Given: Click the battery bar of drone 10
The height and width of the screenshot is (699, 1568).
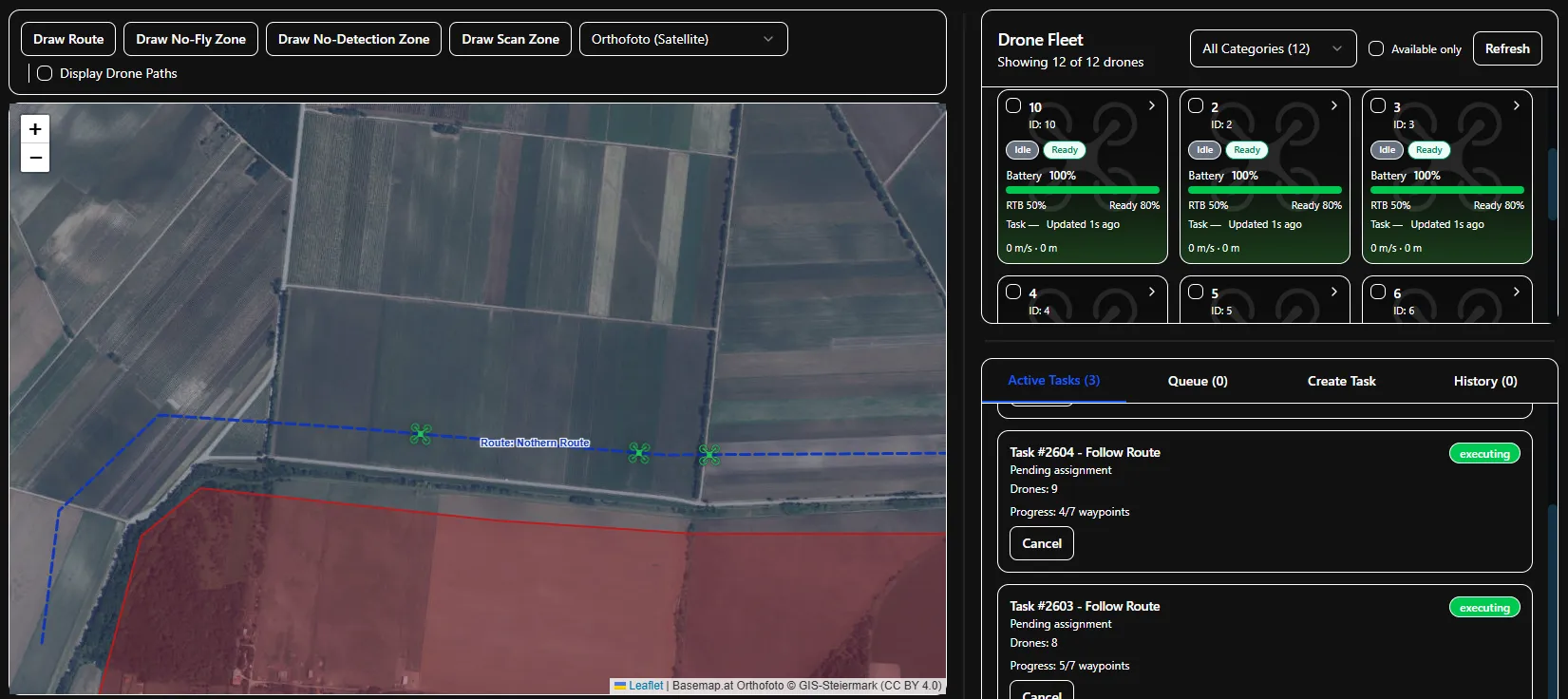Looking at the screenshot, I should (x=1083, y=190).
